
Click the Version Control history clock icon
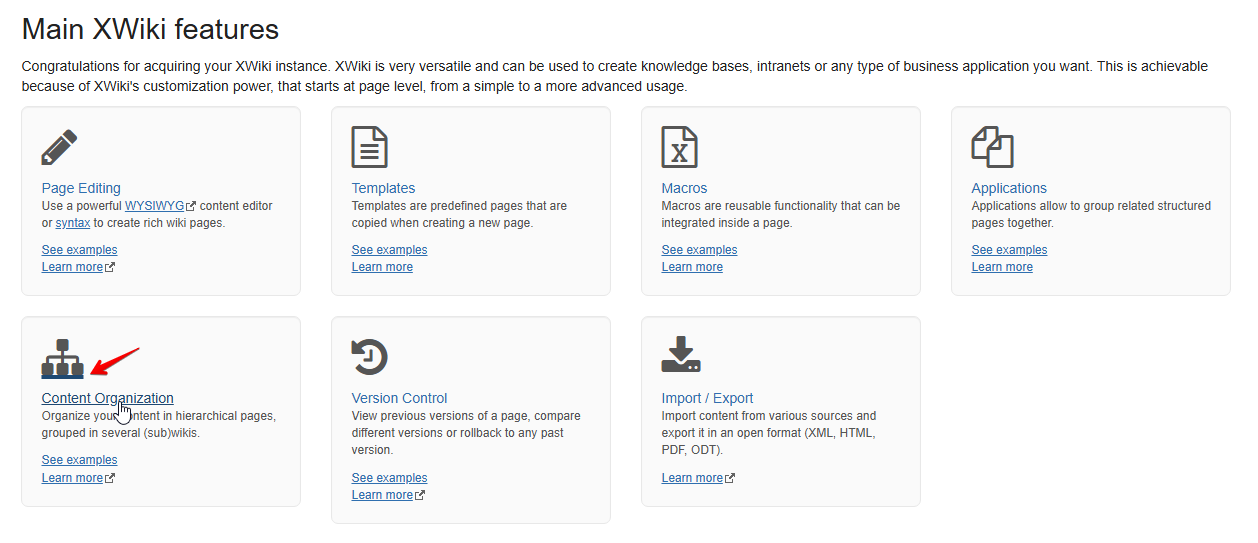[370, 357]
